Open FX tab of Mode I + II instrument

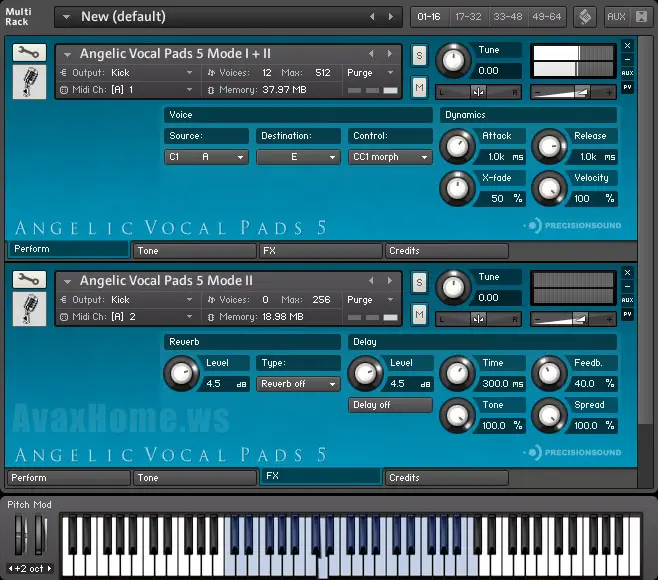point(321,251)
